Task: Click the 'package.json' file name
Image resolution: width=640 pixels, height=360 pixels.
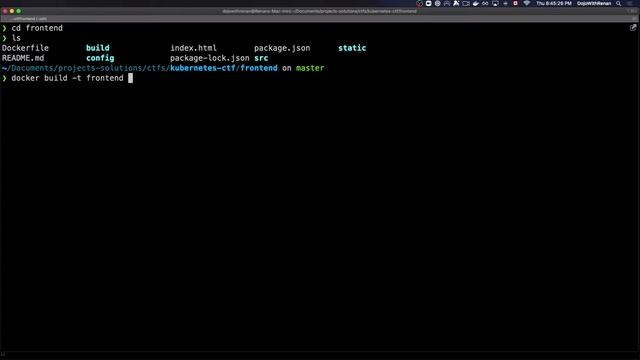Action: 282,48
